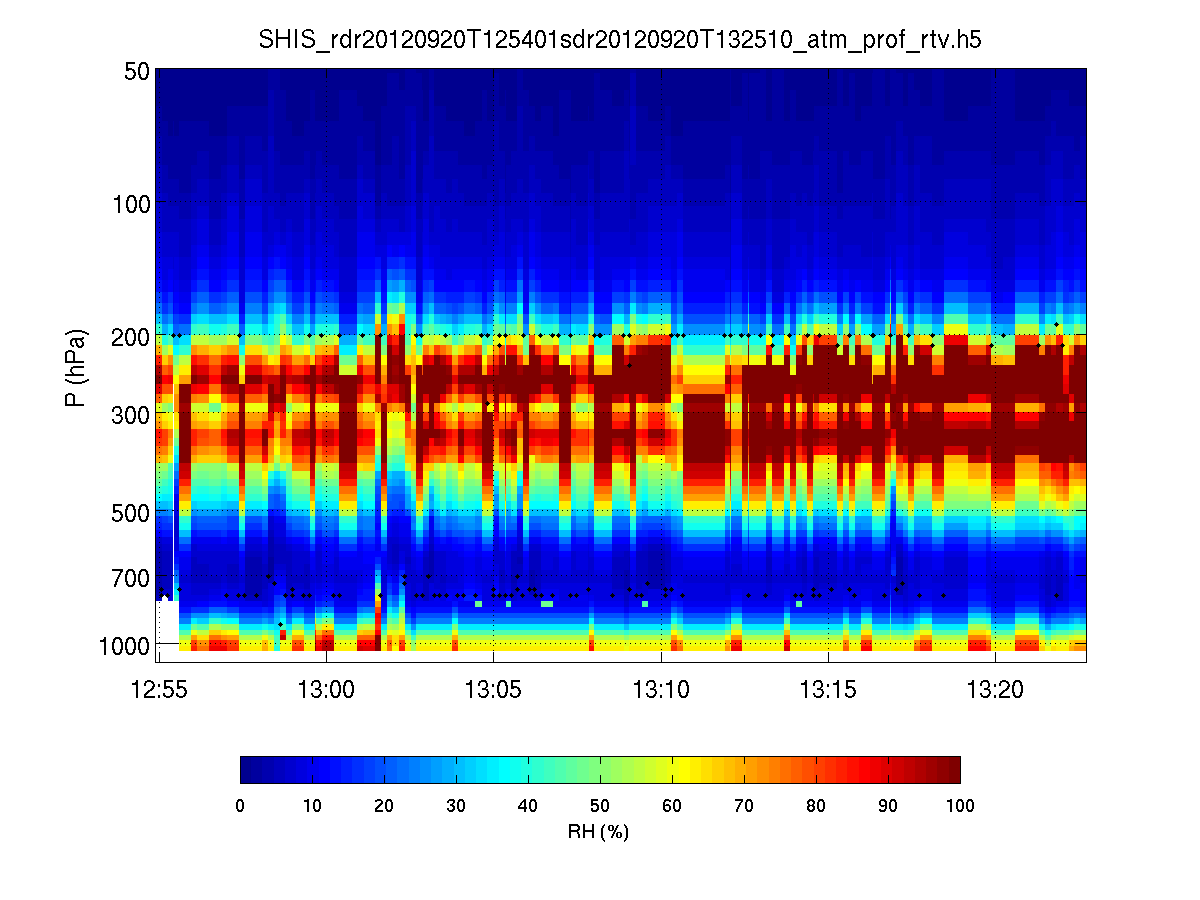Click the RH (%) colorbar label
This screenshot has height=900, width=1200.
598,831
